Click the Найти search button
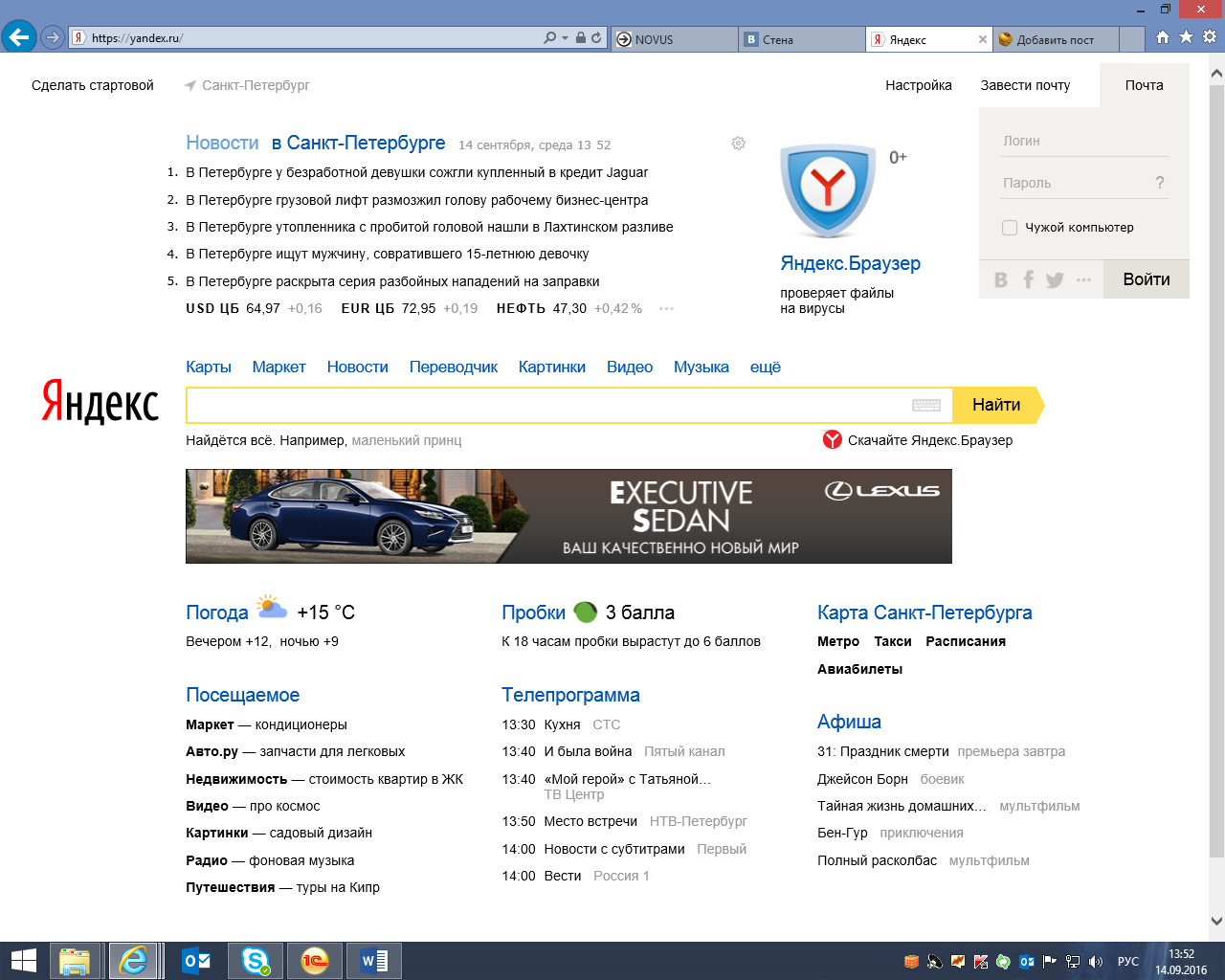Screen dimensions: 1225x980 pos(996,405)
